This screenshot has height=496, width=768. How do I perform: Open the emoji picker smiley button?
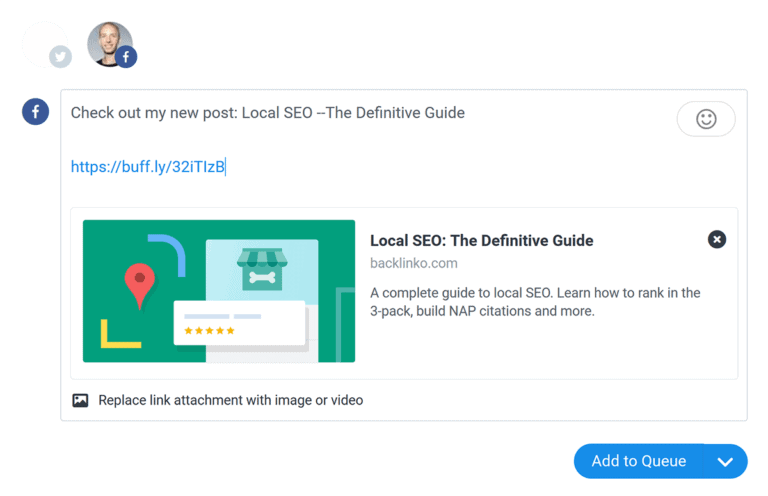point(706,119)
